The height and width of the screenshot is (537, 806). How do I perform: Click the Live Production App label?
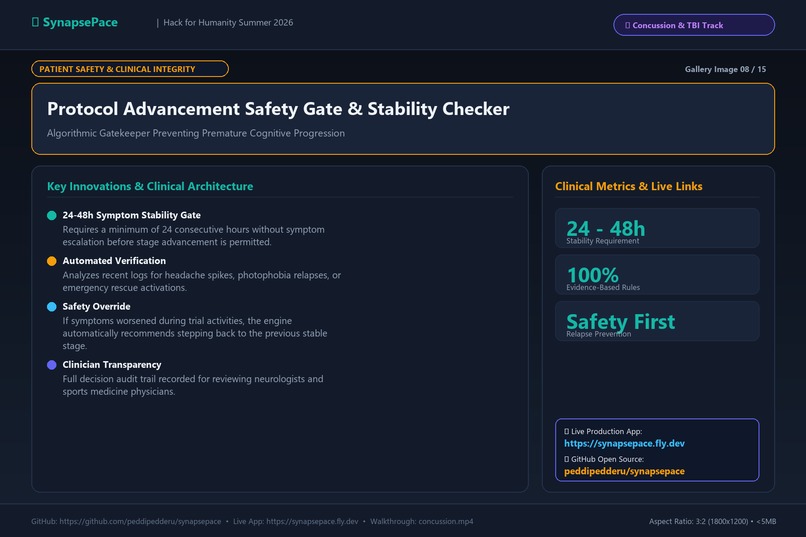[x=603, y=431]
